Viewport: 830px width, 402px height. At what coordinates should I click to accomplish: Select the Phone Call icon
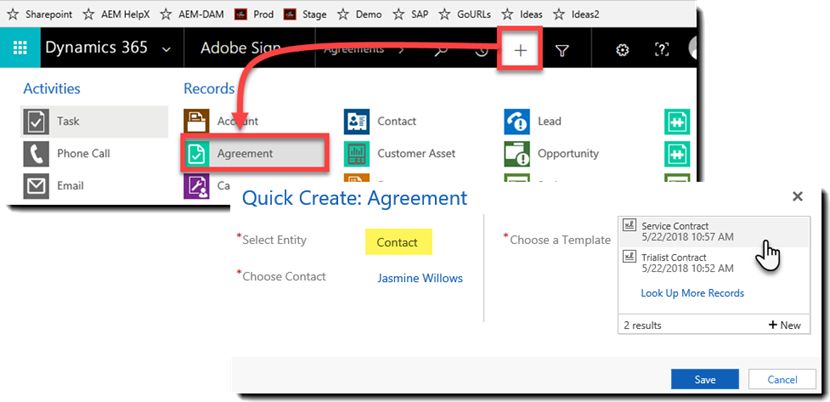(x=36, y=154)
